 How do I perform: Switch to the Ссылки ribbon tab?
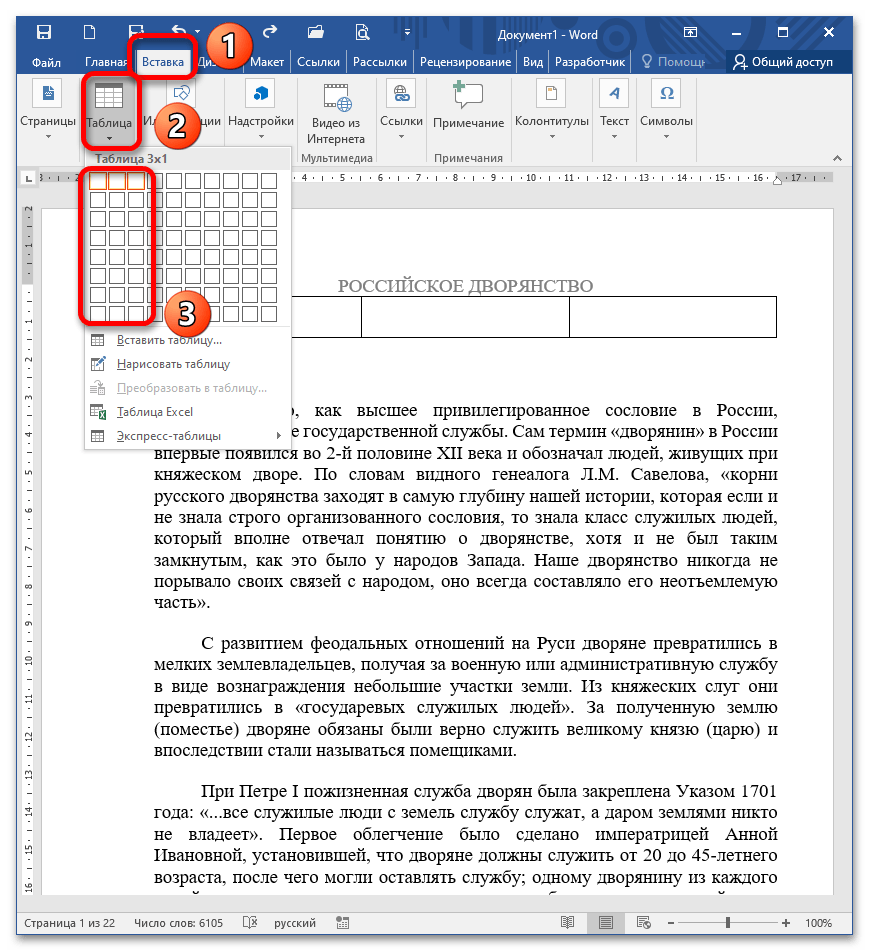click(x=318, y=62)
